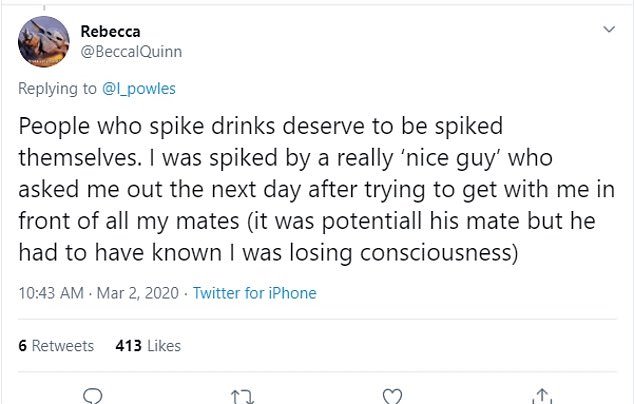Open the @l_powles mention link

pyautogui.click(x=140, y=87)
